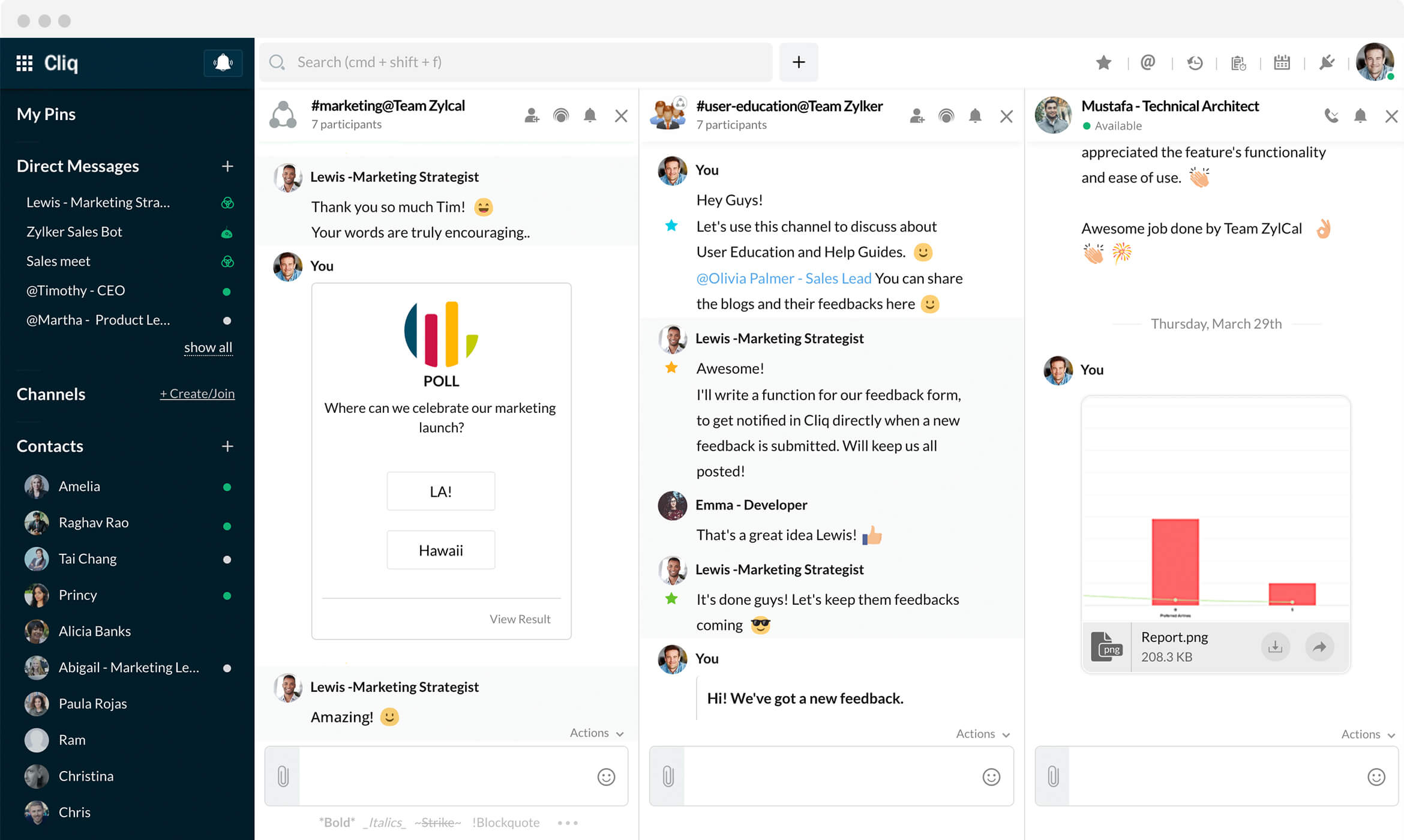Open the calendar icon in top bar
This screenshot has width=1404, height=840.
(x=1282, y=62)
